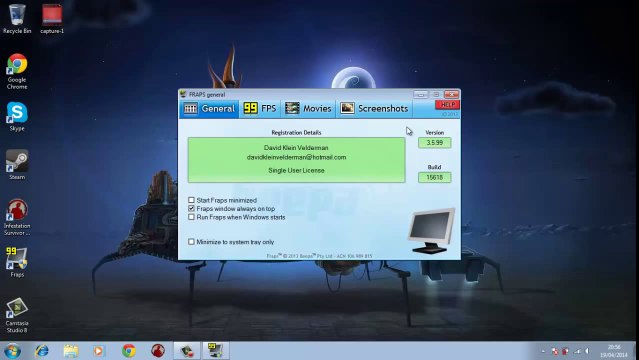The image size is (639, 360).
Task: Launch Internet Explorer from taskbar
Action: click(x=42, y=351)
